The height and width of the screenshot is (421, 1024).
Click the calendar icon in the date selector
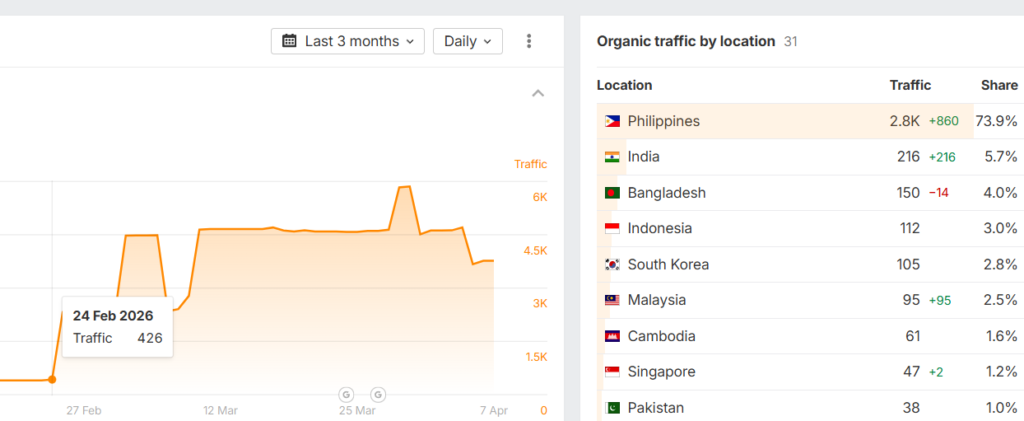click(289, 41)
